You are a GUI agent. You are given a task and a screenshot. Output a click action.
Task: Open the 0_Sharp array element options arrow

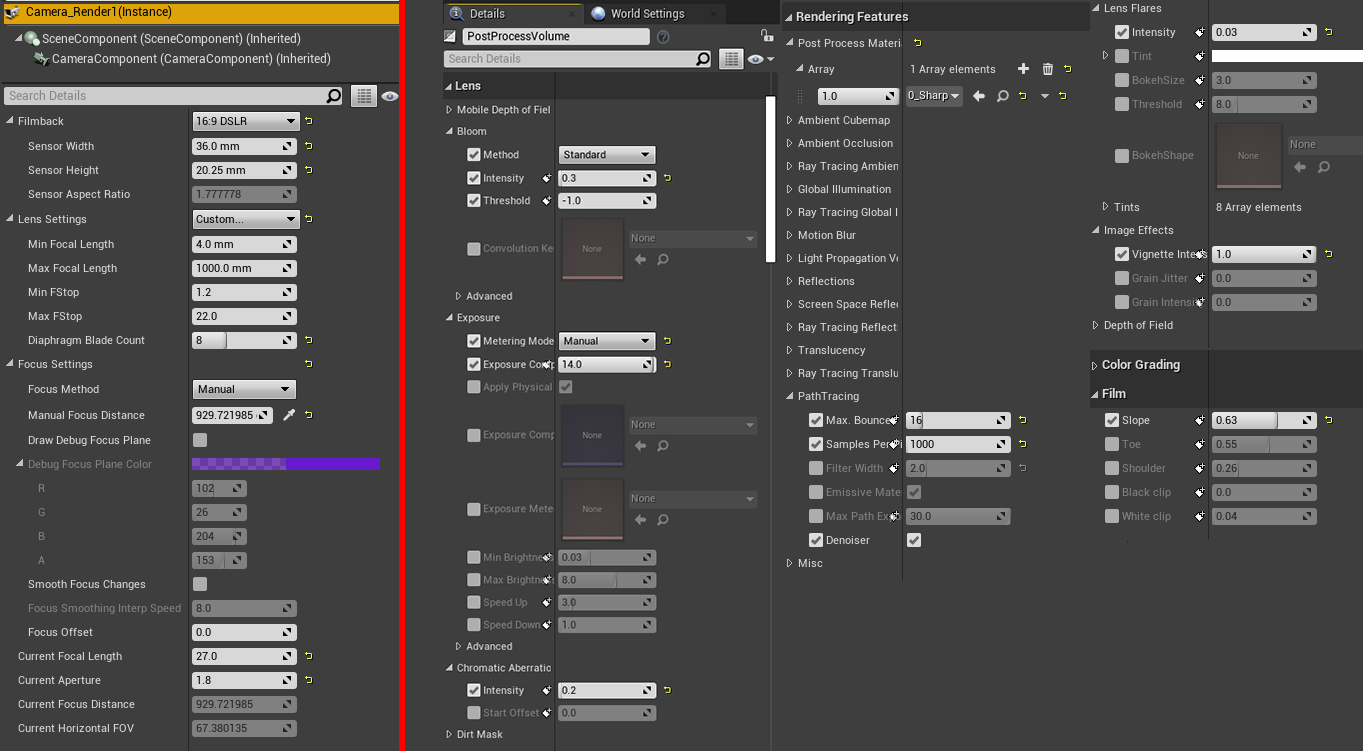click(1045, 96)
